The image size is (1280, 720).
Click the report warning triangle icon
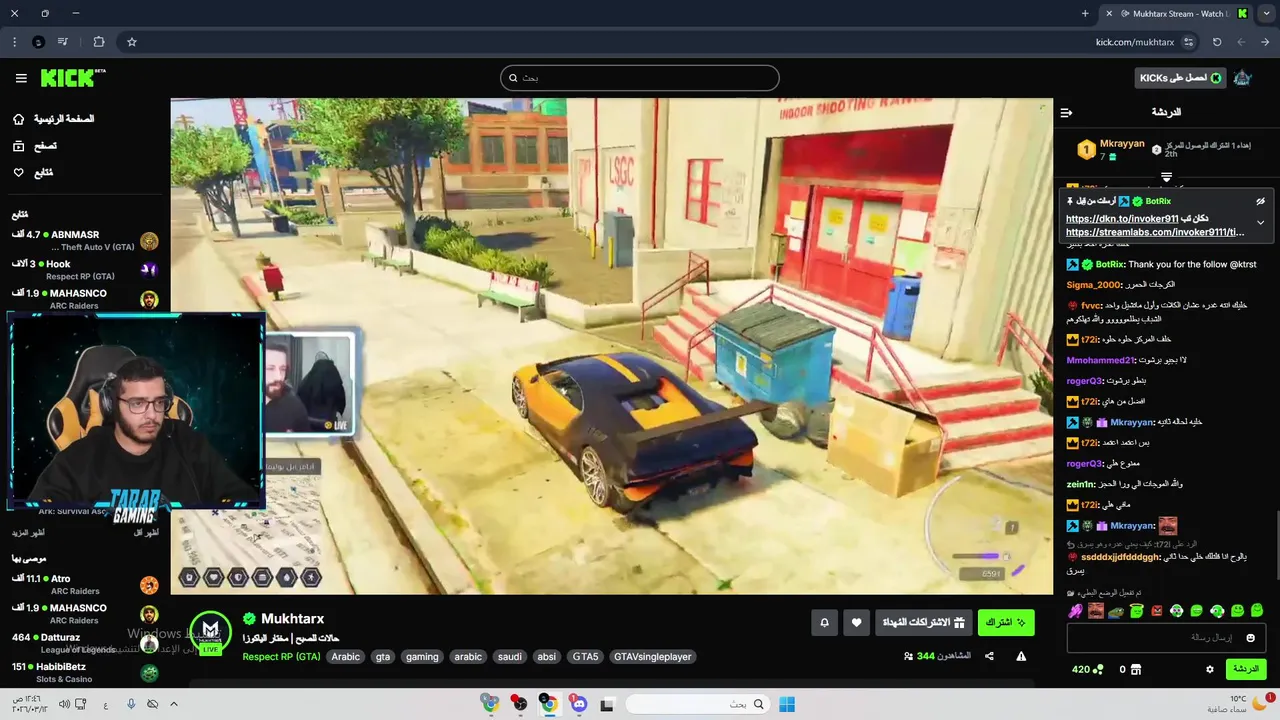(1021, 656)
